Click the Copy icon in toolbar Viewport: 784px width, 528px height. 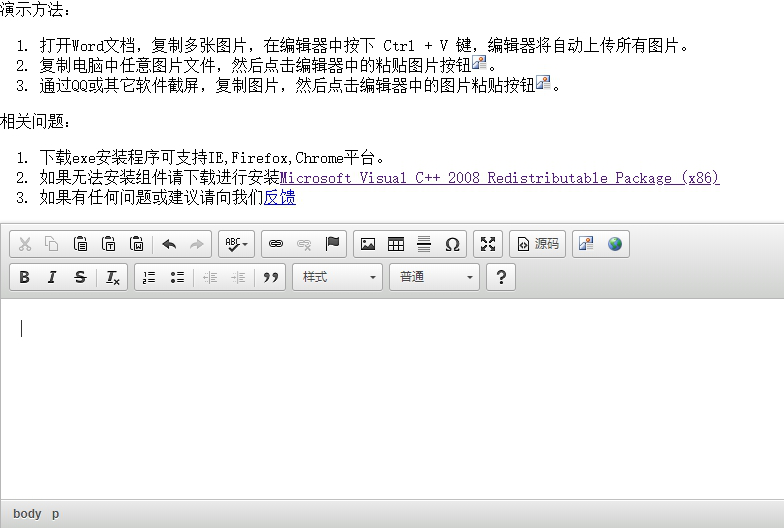click(x=52, y=244)
